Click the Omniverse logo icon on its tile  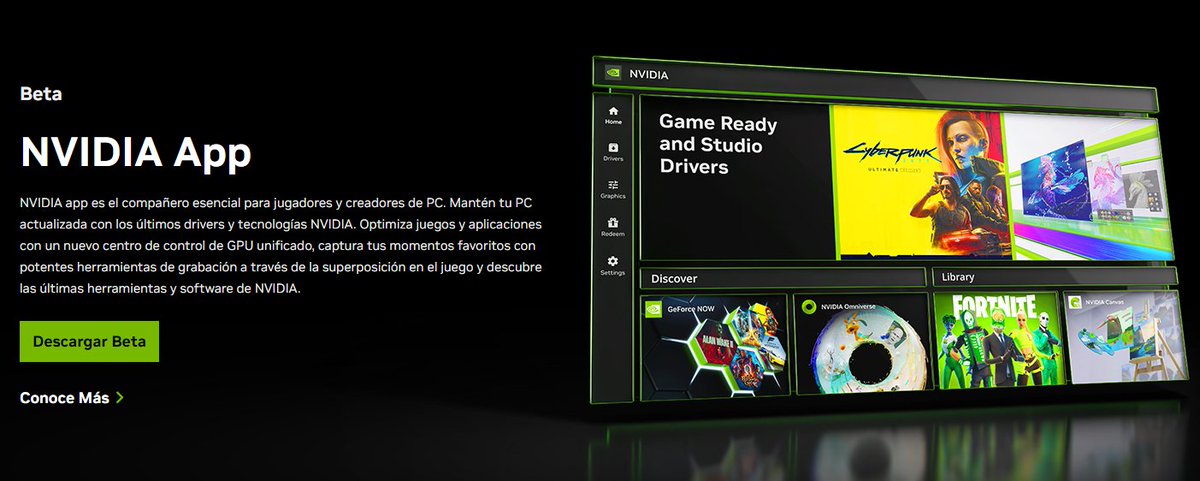(808, 307)
